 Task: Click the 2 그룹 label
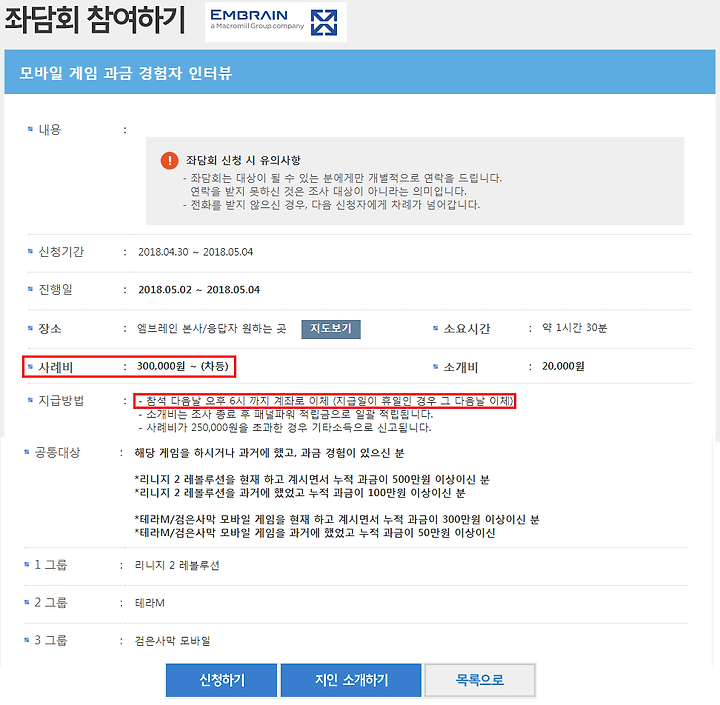[x=51, y=603]
